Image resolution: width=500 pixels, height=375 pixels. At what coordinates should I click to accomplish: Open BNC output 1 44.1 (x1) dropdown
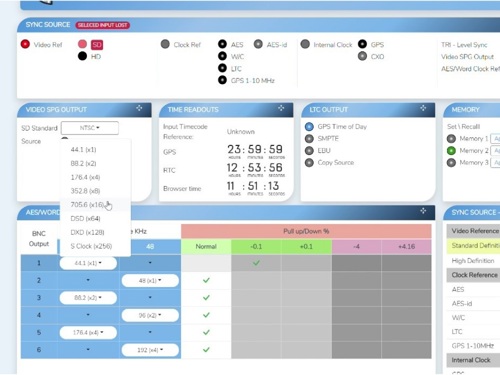(x=88, y=263)
